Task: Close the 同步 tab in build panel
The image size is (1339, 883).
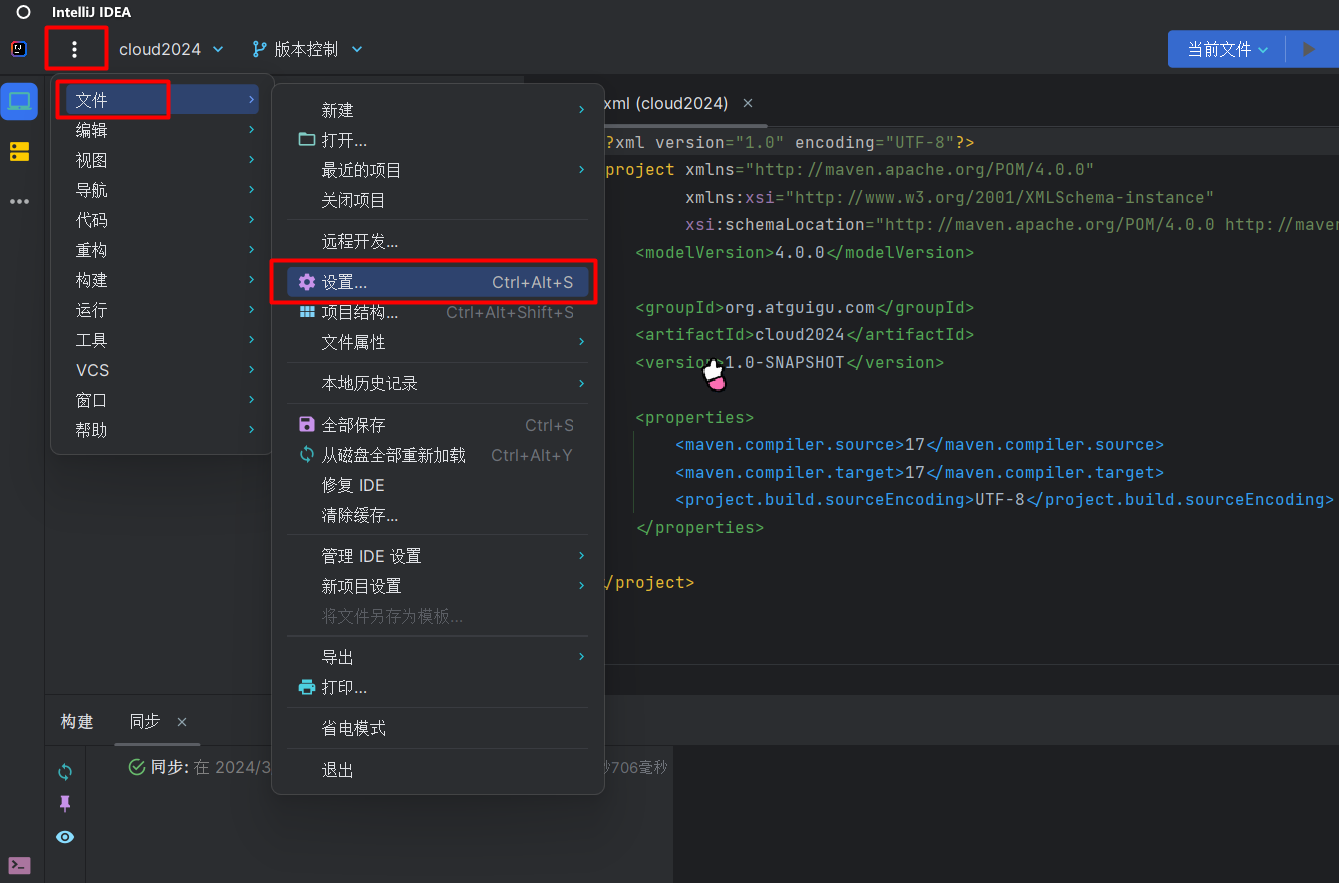Action: [x=182, y=722]
